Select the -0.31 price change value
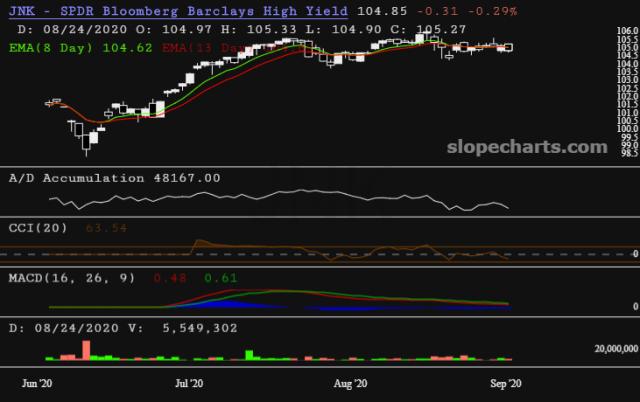Viewport: 640px width, 402px height. click(438, 11)
